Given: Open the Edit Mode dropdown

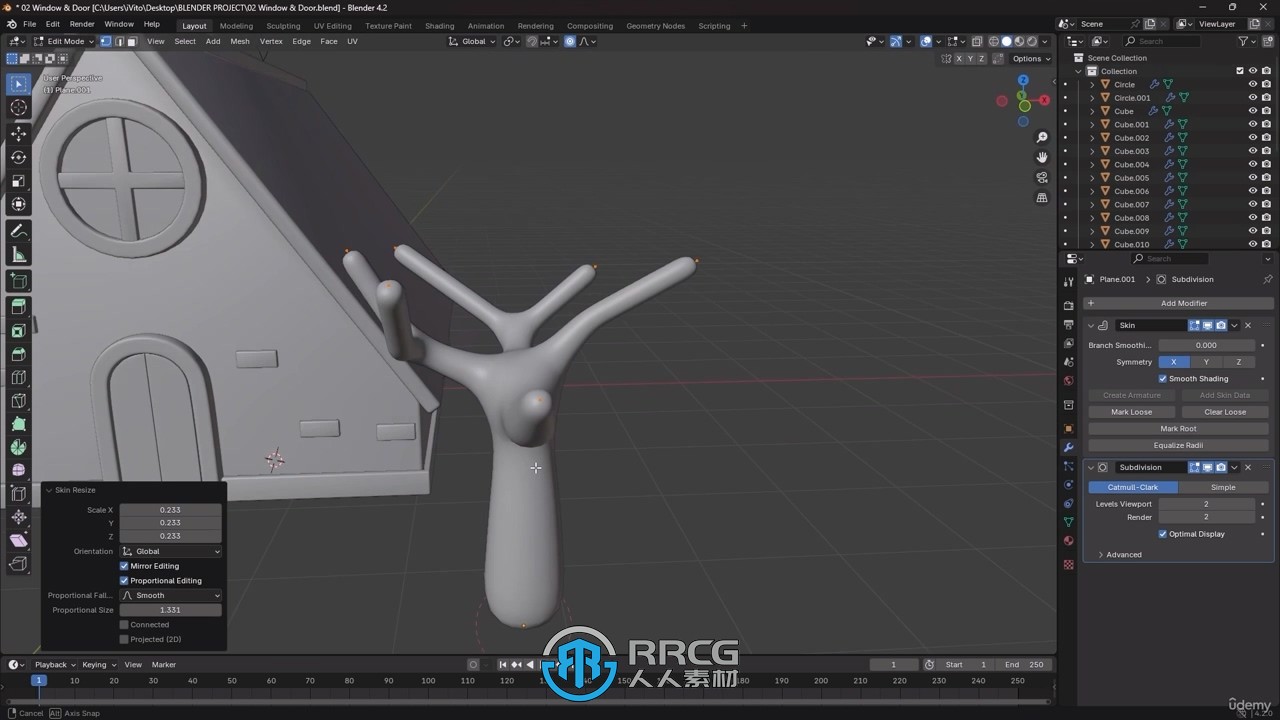Looking at the screenshot, I should (63, 41).
